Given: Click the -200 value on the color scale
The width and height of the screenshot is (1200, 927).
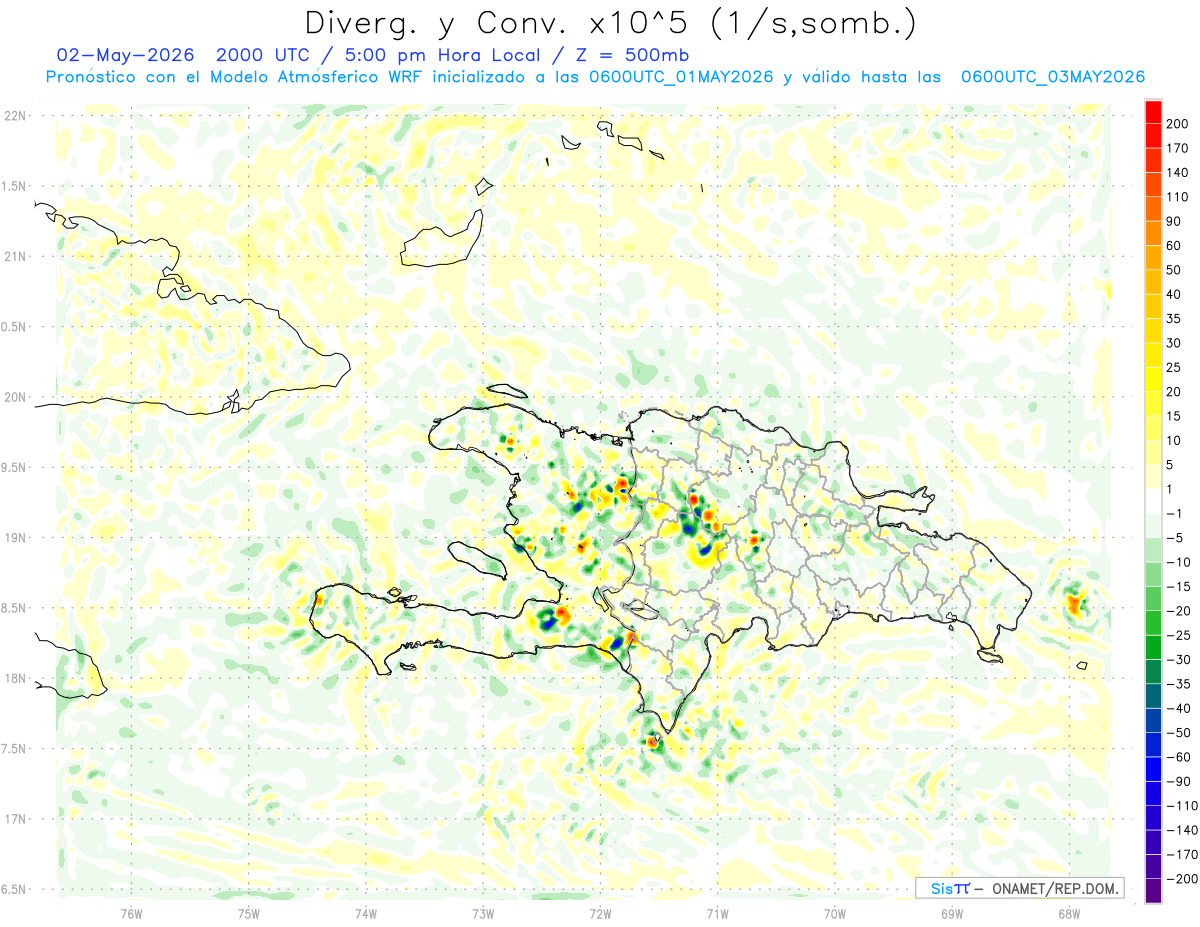Looking at the screenshot, I should (1177, 879).
